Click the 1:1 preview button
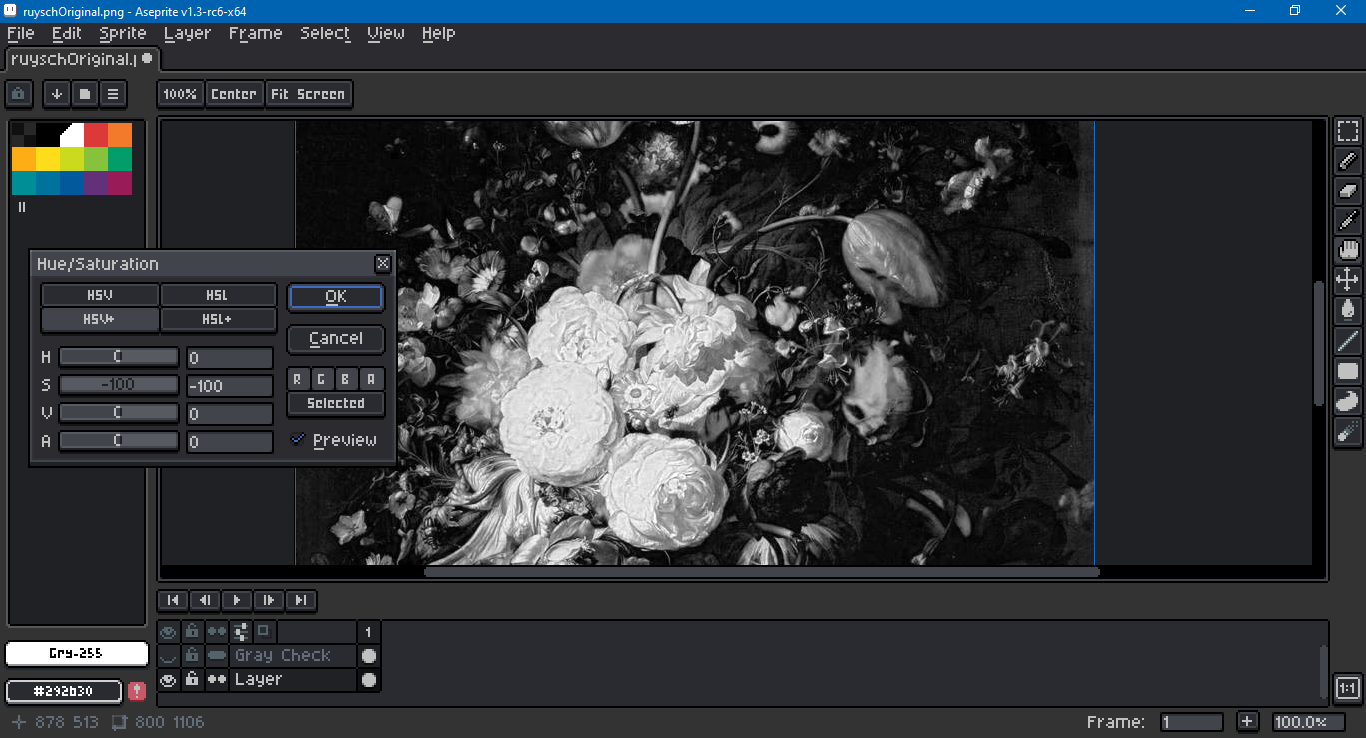This screenshot has width=1366, height=738. coord(1347,688)
